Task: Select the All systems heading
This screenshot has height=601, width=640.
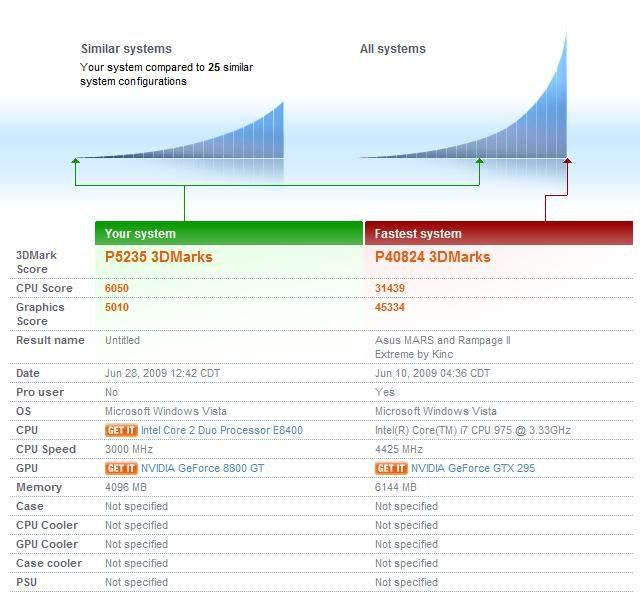Action: [x=393, y=49]
